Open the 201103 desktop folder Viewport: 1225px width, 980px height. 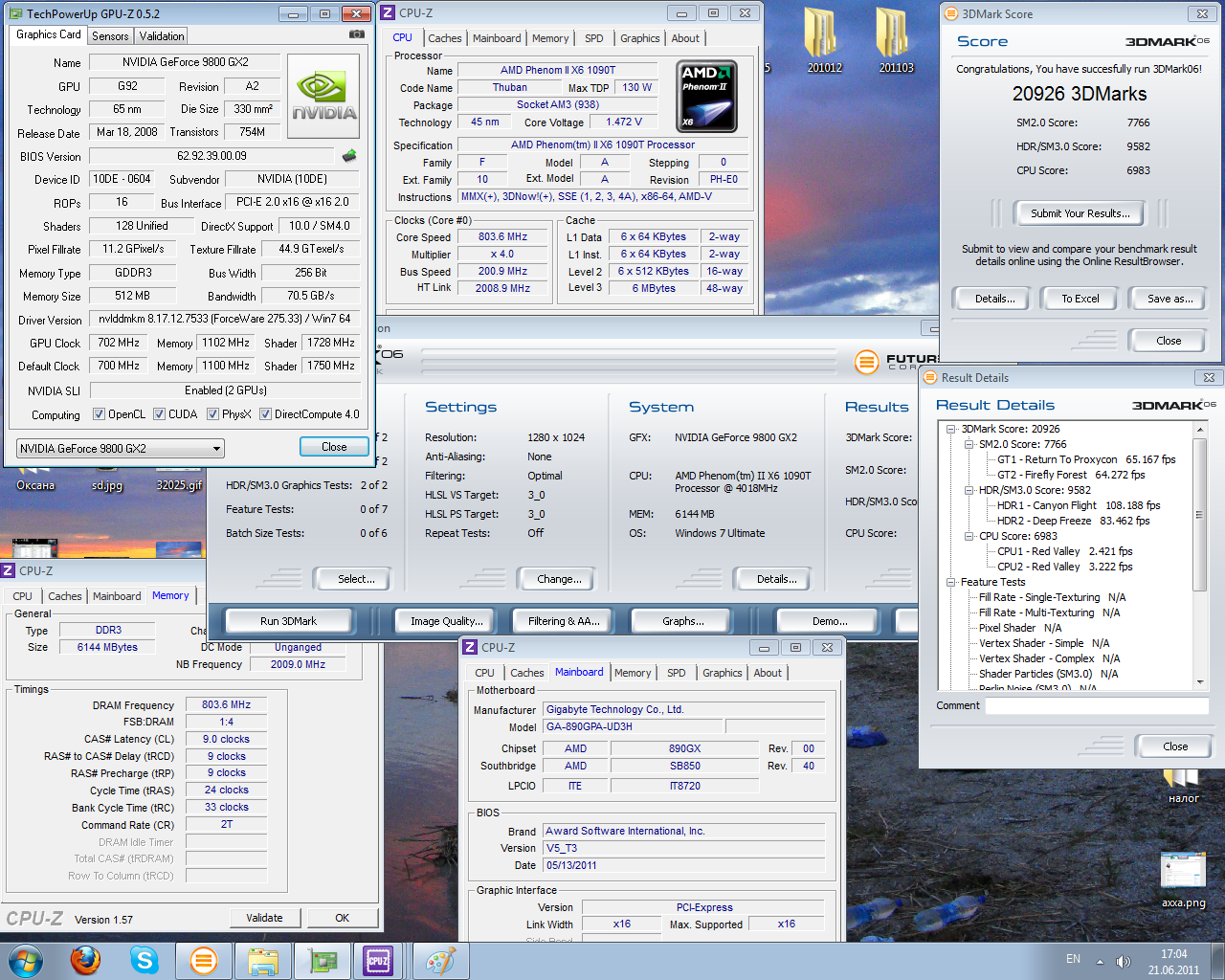coord(896,39)
